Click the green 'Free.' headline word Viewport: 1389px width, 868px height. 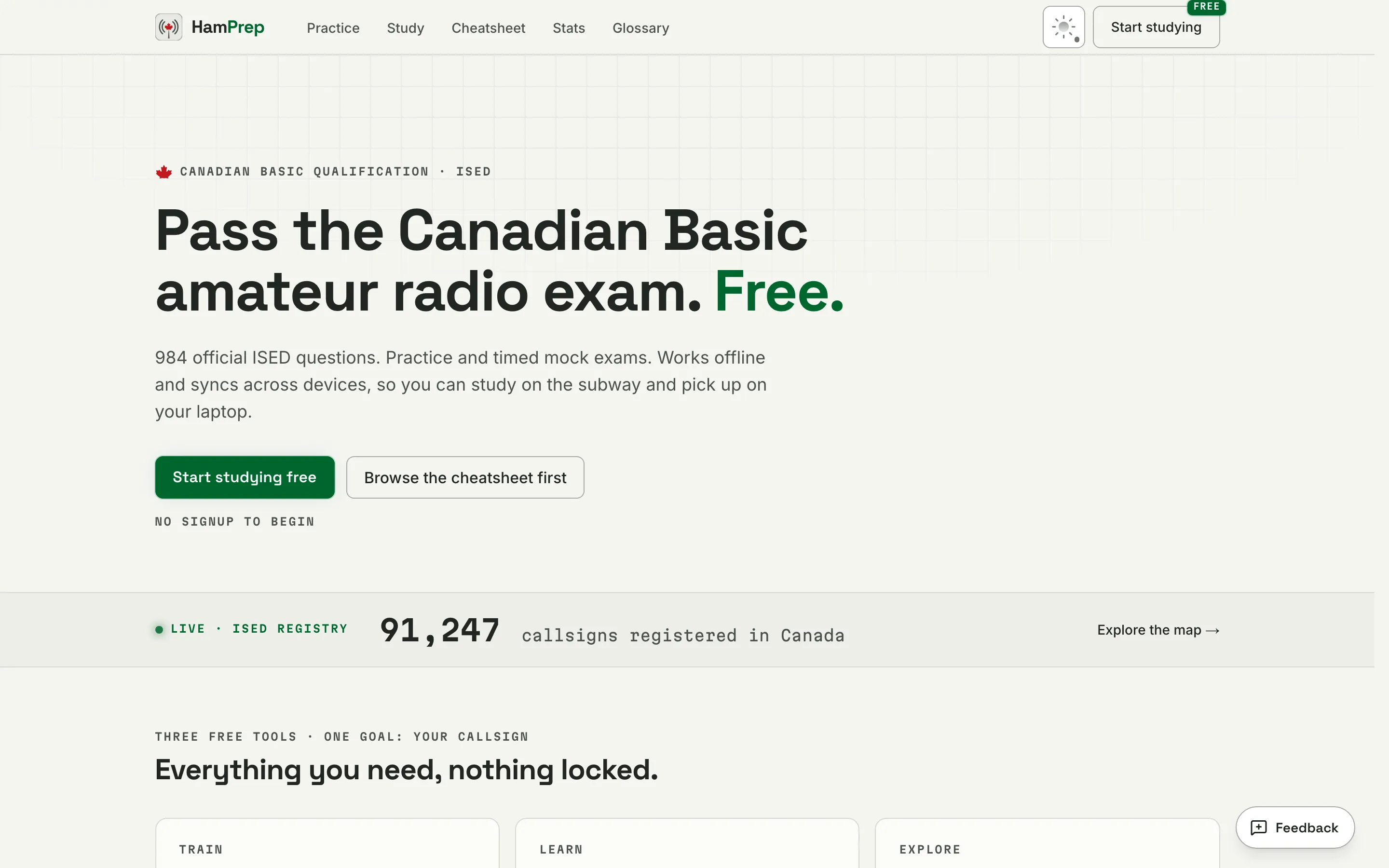point(779,292)
